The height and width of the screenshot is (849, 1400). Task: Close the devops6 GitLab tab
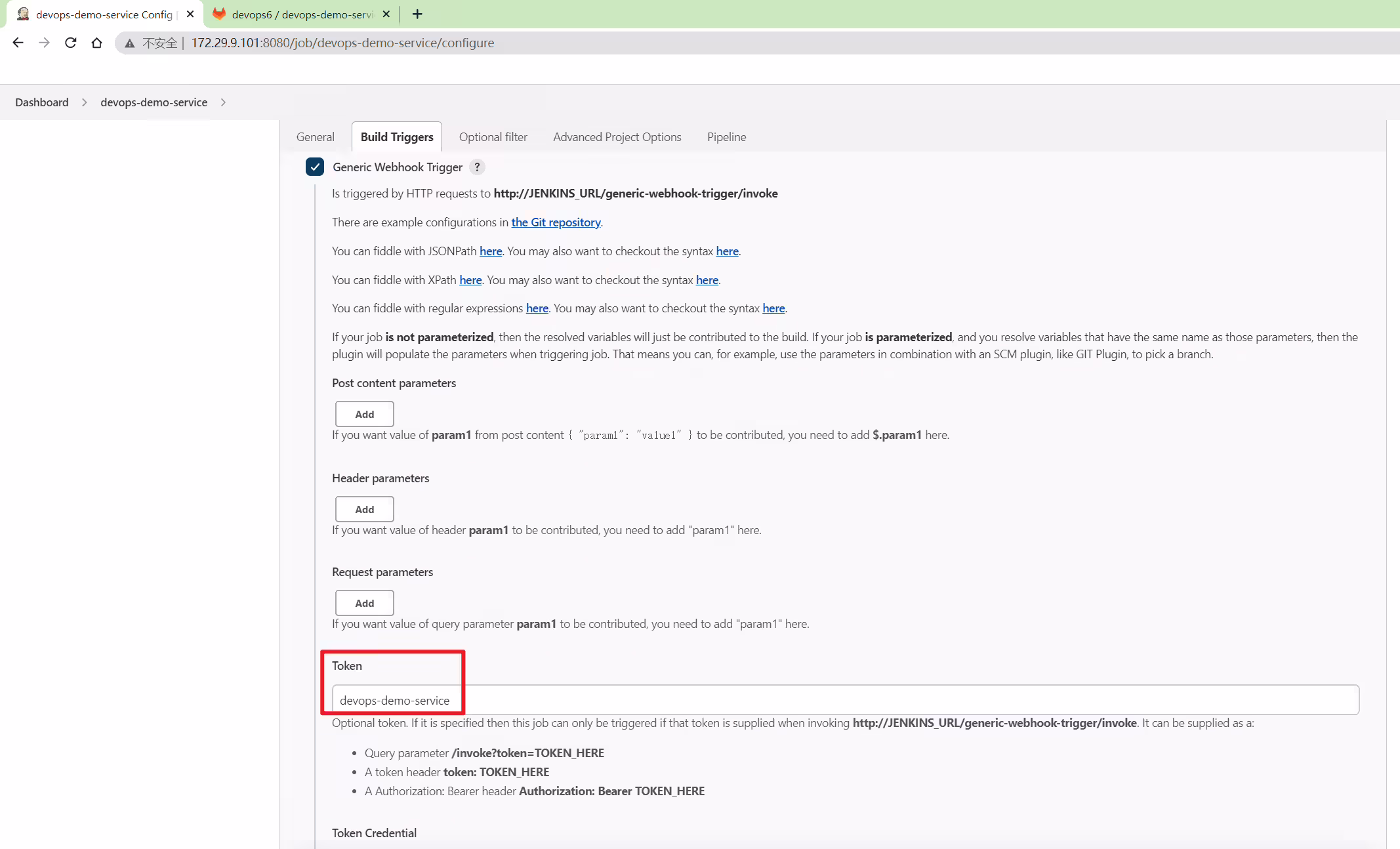(386, 14)
